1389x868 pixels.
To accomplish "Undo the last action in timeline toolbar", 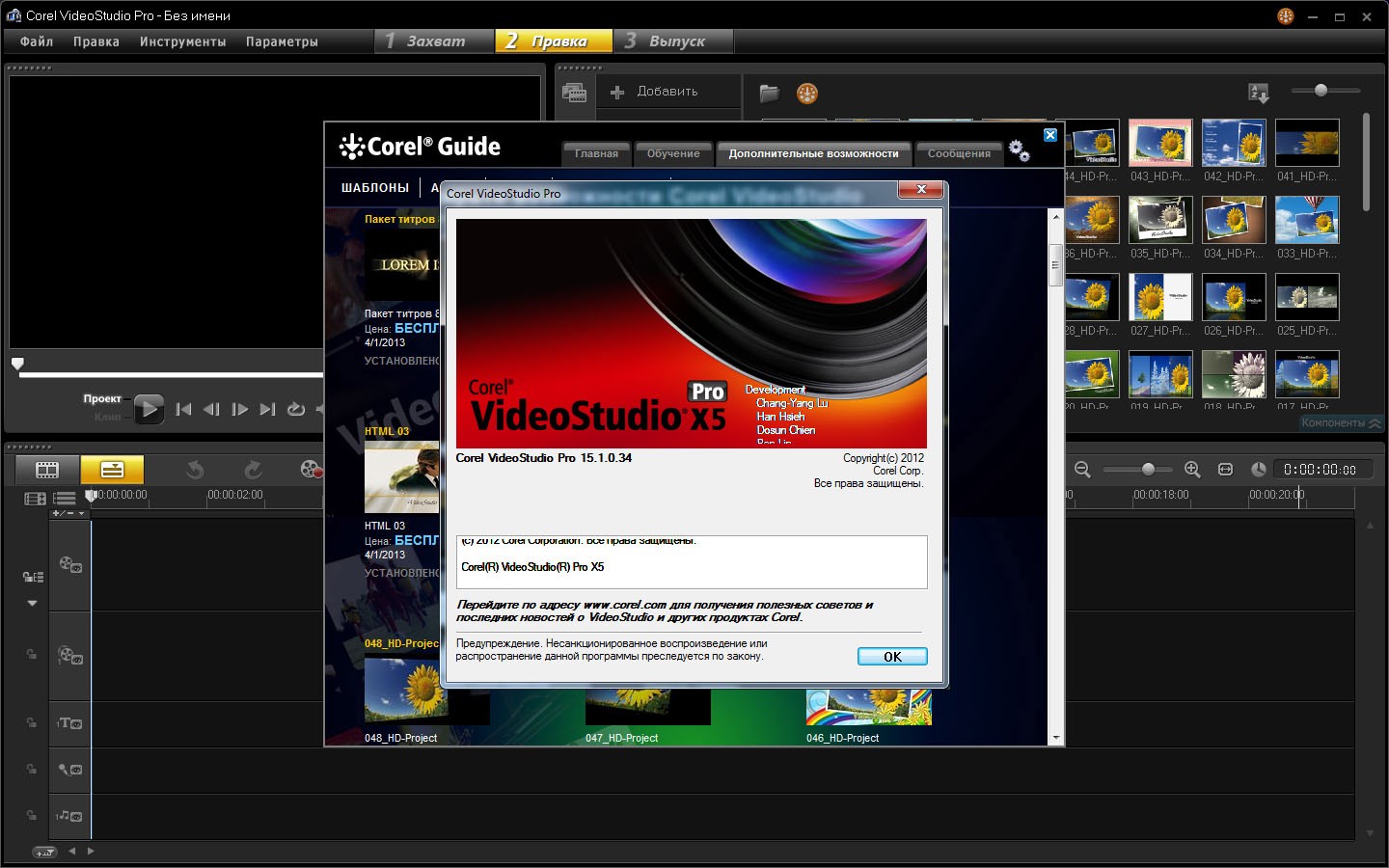I will (195, 470).
